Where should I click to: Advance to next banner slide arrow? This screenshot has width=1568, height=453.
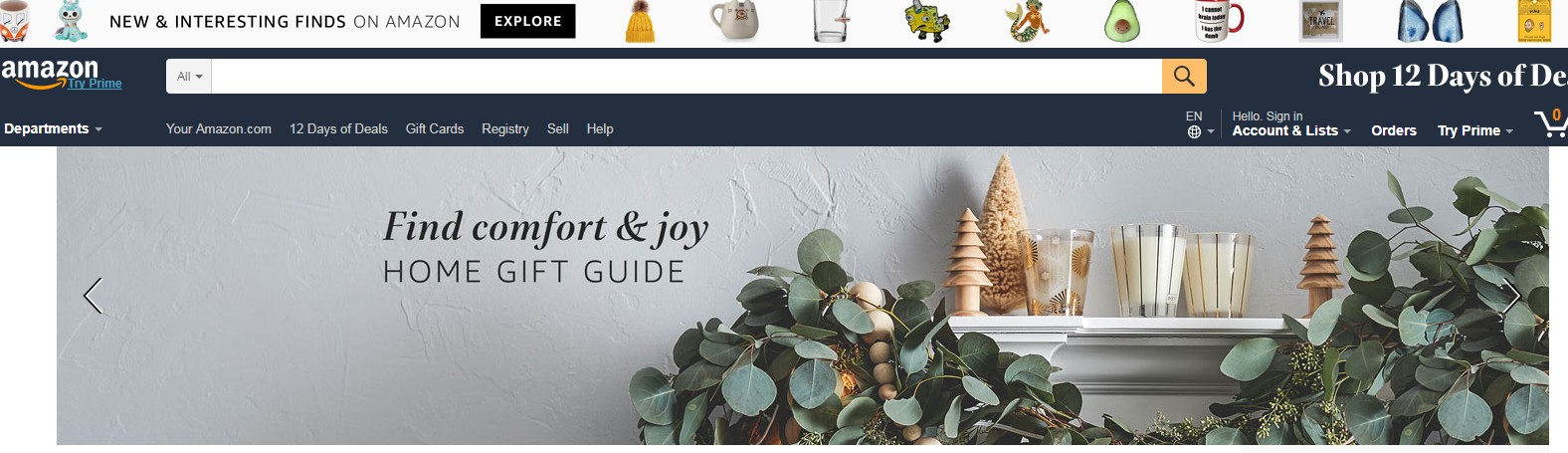pos(1511,296)
